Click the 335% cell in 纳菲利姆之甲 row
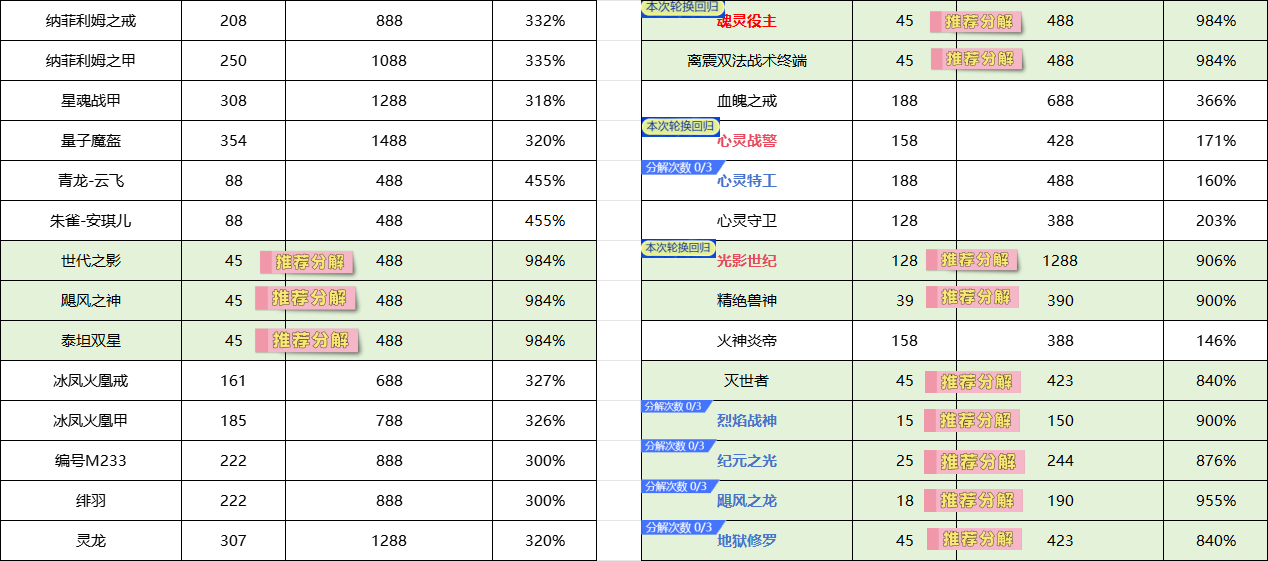The height and width of the screenshot is (561, 1268). click(544, 60)
